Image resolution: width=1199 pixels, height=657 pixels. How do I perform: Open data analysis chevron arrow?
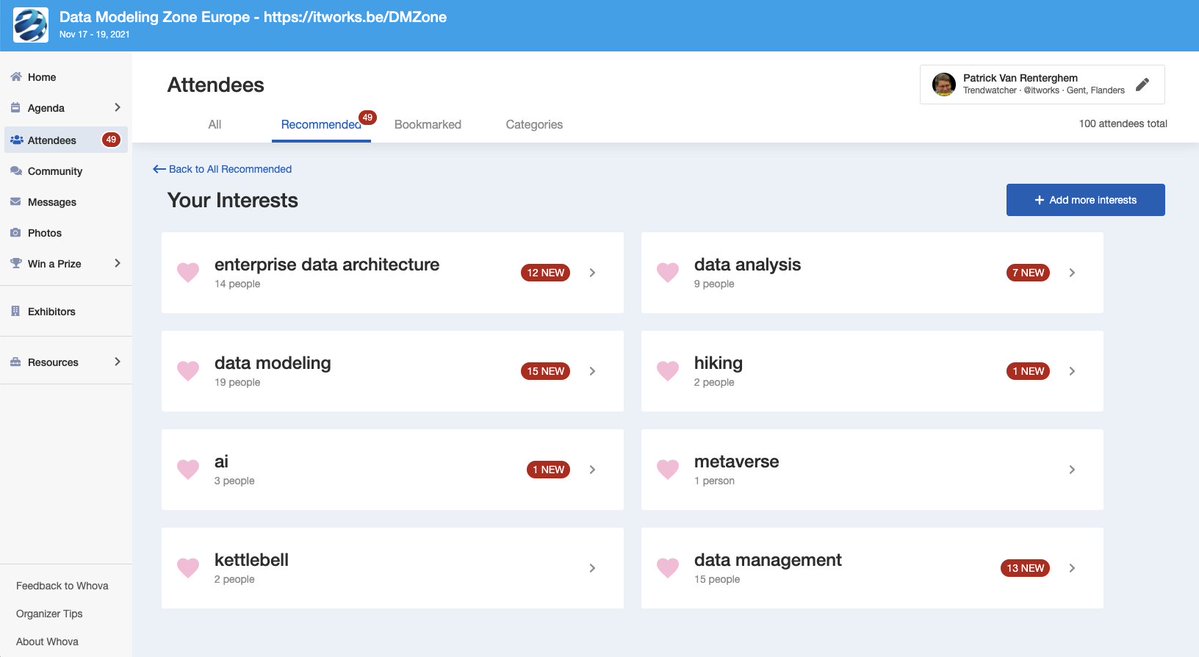(1072, 272)
